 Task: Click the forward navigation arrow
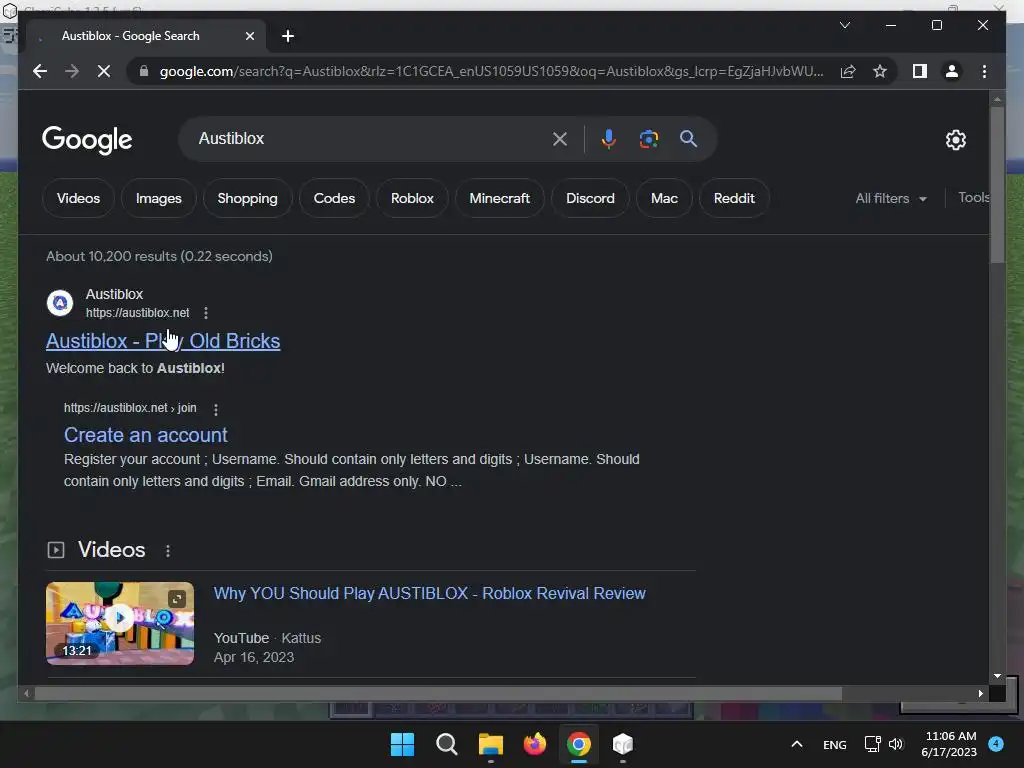(x=72, y=71)
